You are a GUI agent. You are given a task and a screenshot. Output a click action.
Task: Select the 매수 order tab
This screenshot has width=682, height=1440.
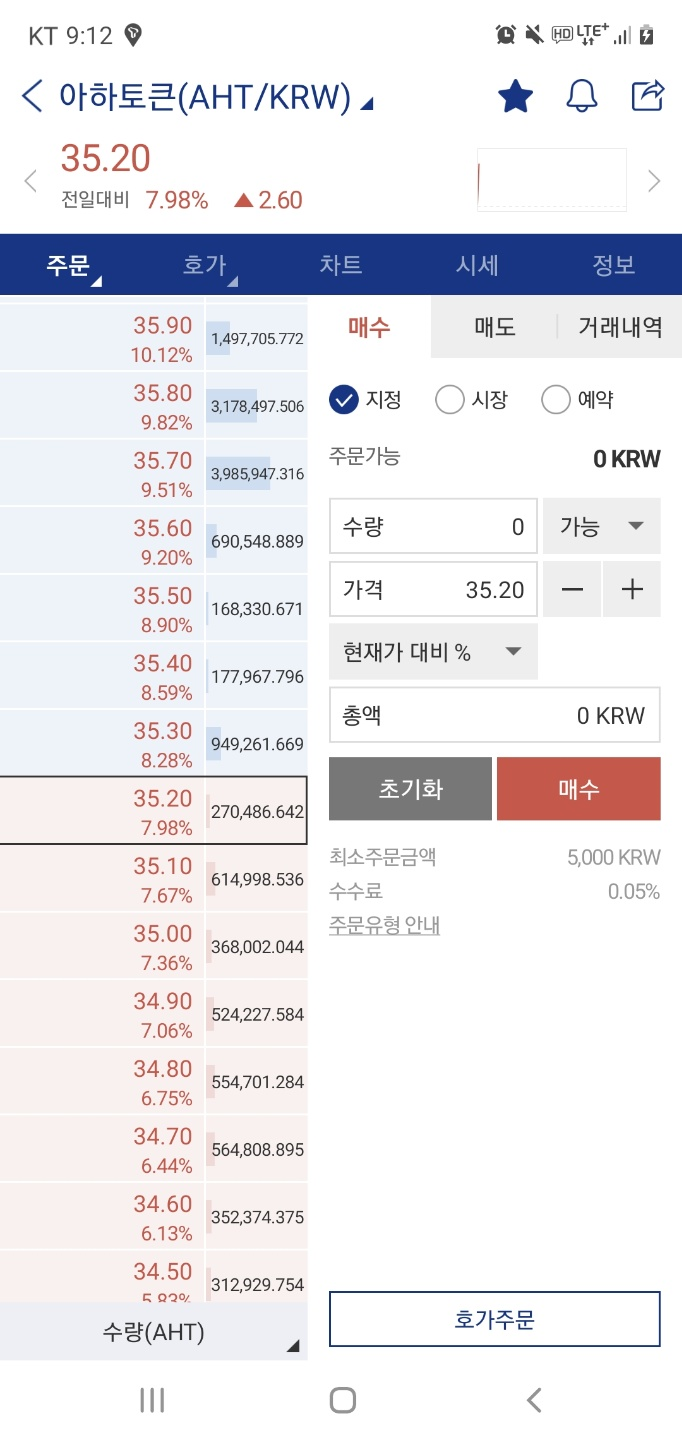(369, 327)
